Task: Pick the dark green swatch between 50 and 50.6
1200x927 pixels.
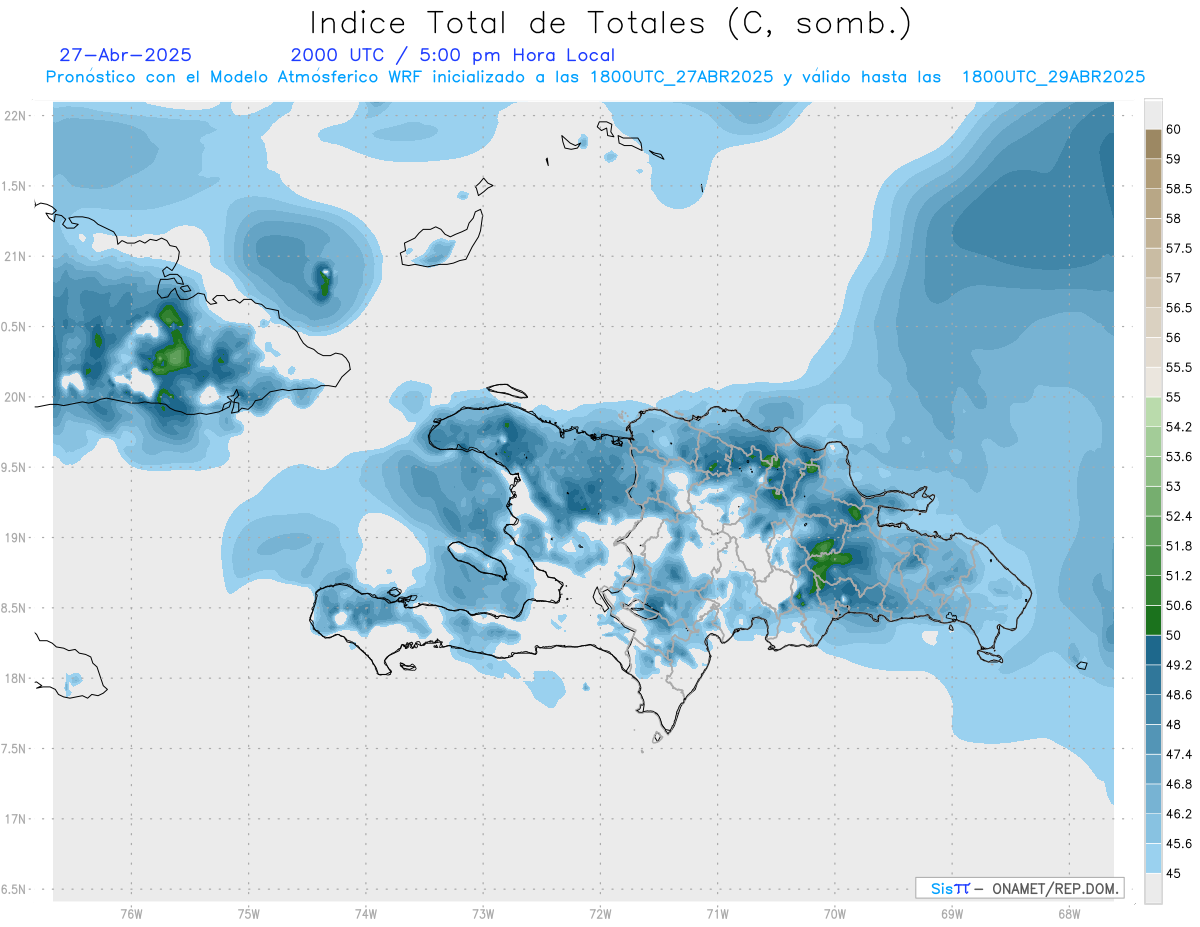Action: (1153, 620)
